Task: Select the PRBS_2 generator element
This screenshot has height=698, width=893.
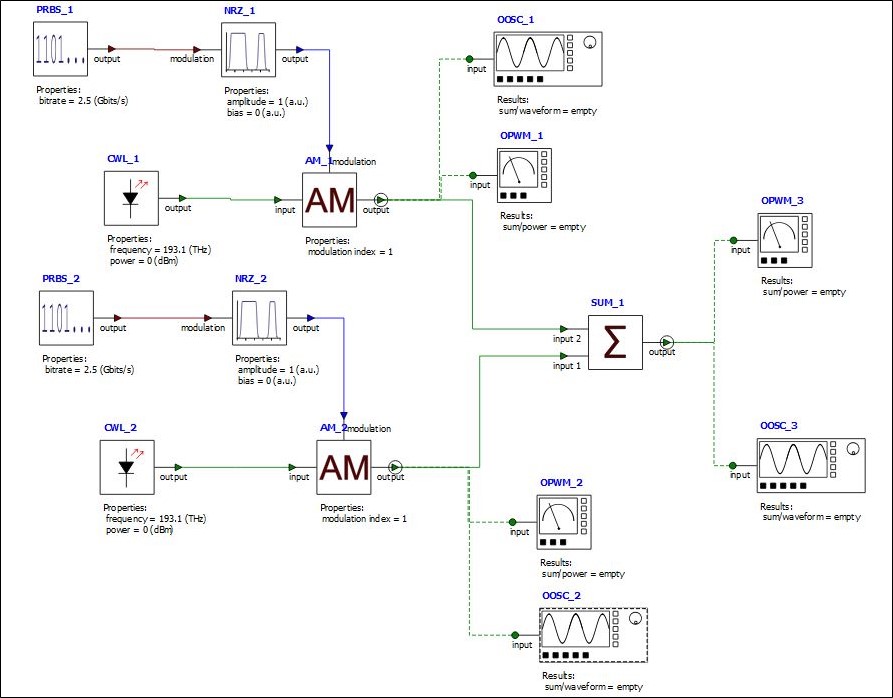Action: click(66, 318)
